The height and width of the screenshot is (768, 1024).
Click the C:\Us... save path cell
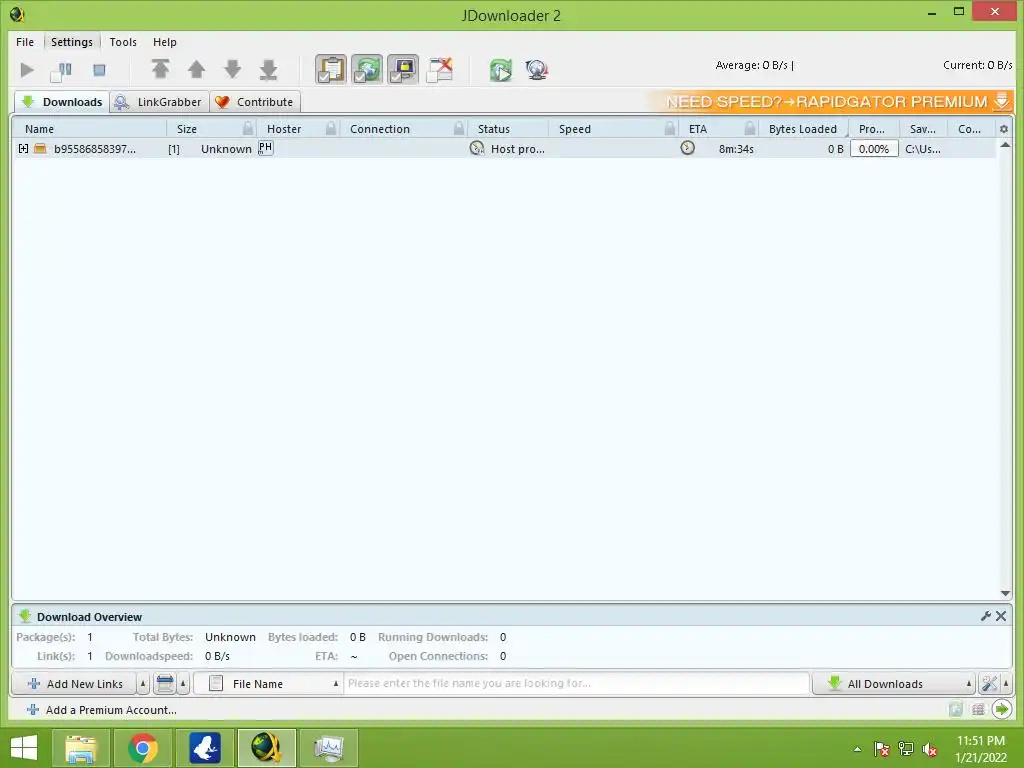[x=923, y=149]
